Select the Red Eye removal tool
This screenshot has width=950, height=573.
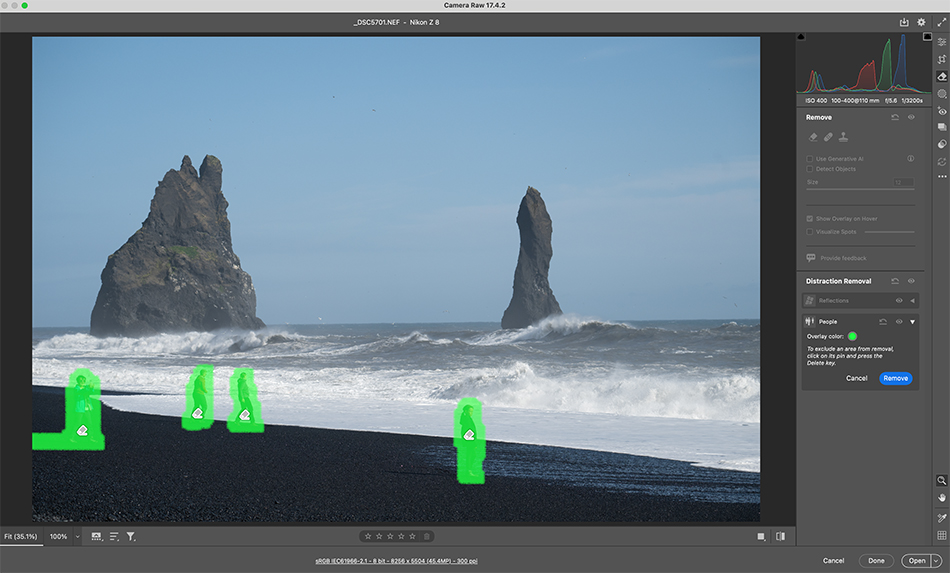942,110
